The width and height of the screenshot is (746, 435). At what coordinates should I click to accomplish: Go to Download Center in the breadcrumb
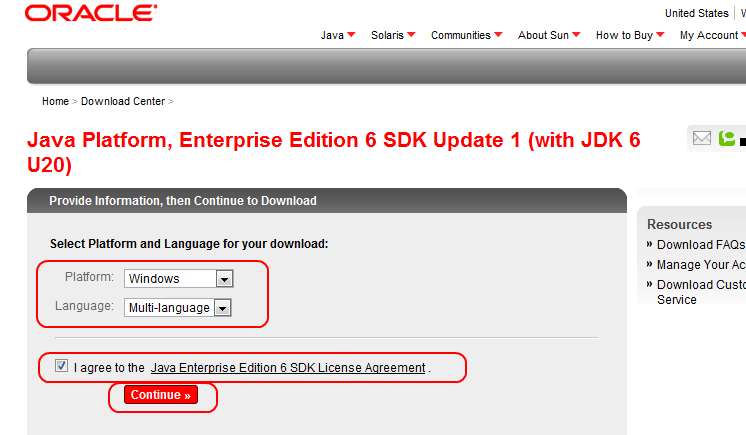[x=123, y=101]
